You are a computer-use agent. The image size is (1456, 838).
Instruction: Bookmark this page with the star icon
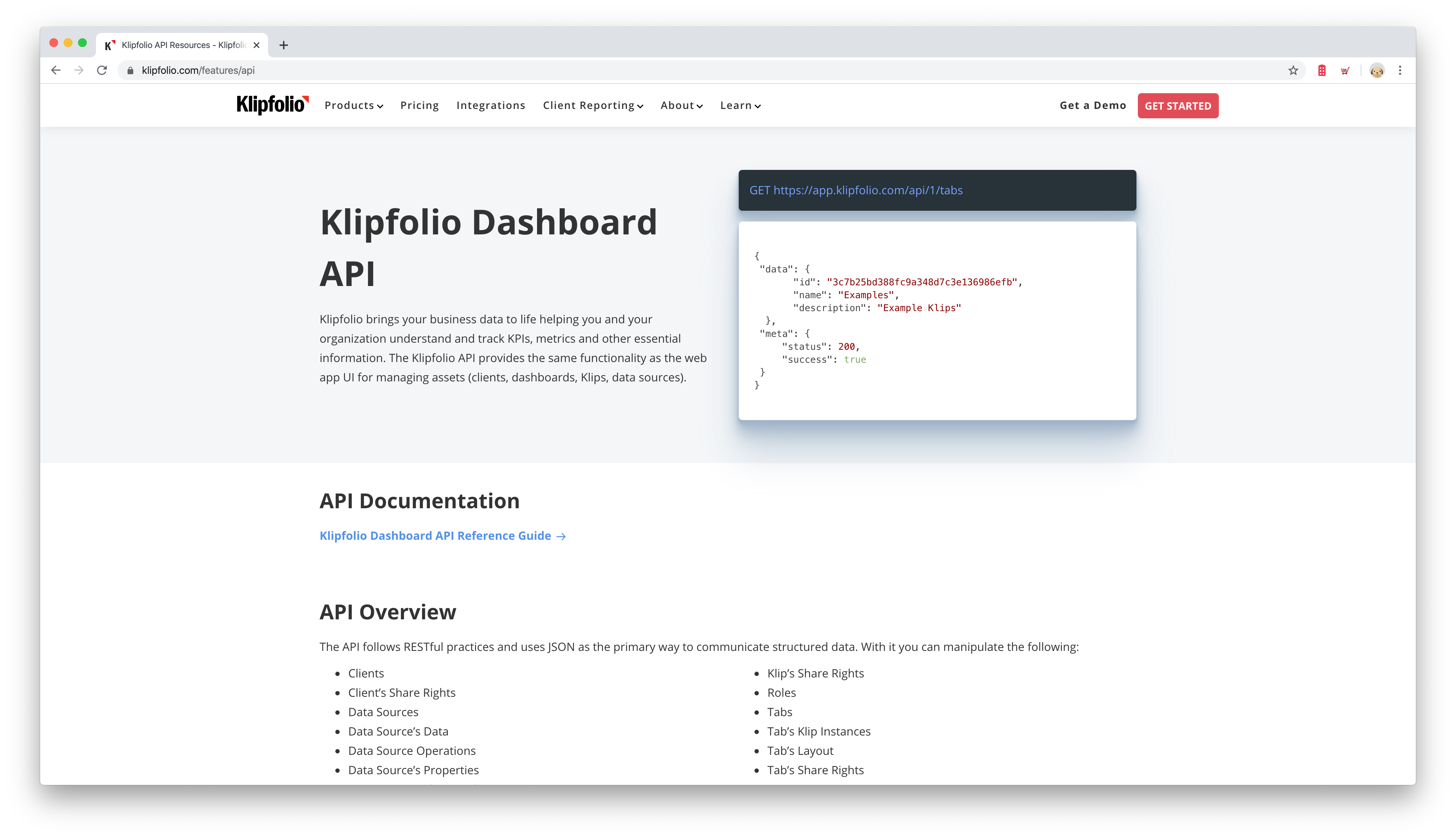point(1293,70)
